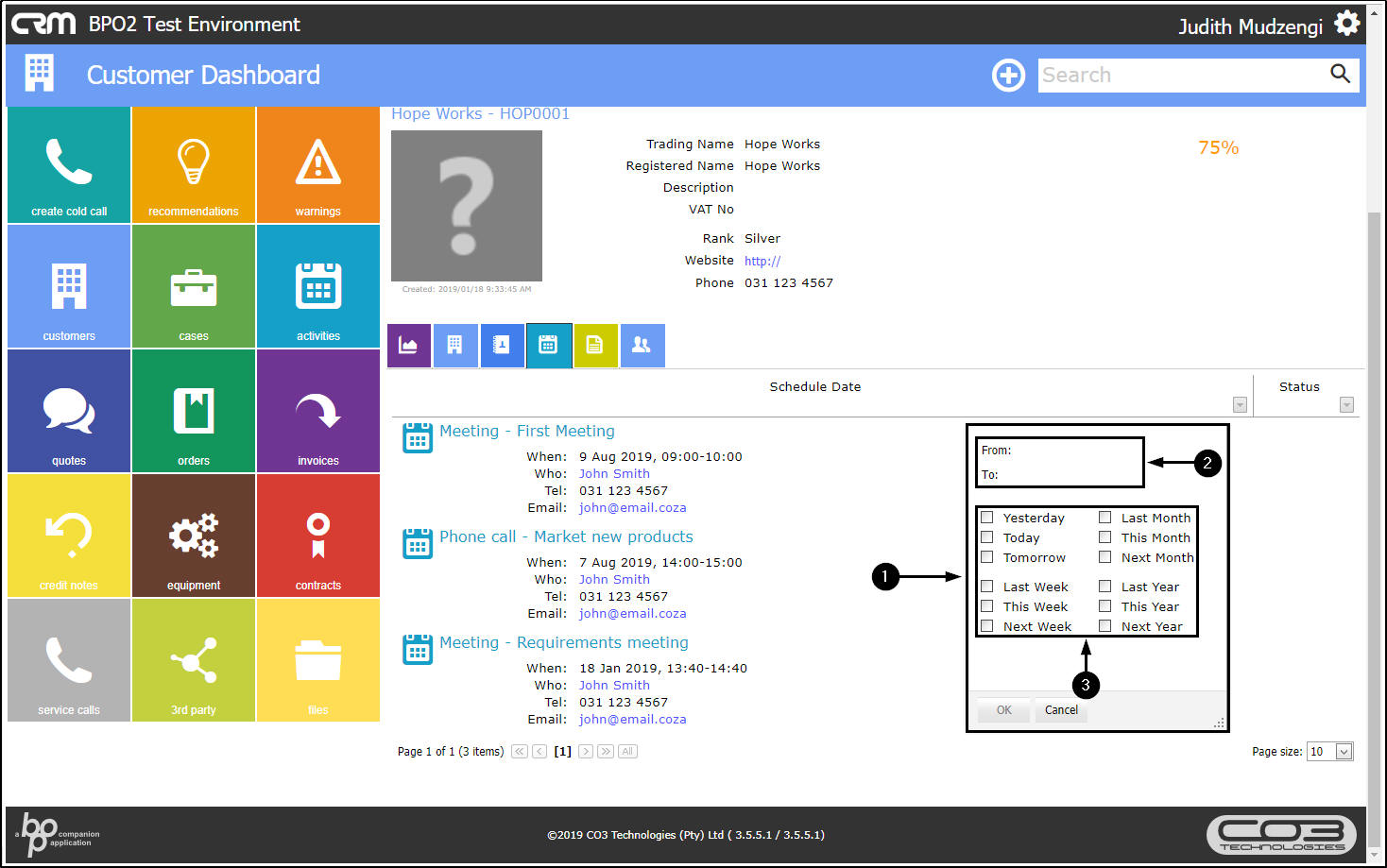The height and width of the screenshot is (868, 1387).
Task: Click the 75% completion value
Action: coord(1218,147)
